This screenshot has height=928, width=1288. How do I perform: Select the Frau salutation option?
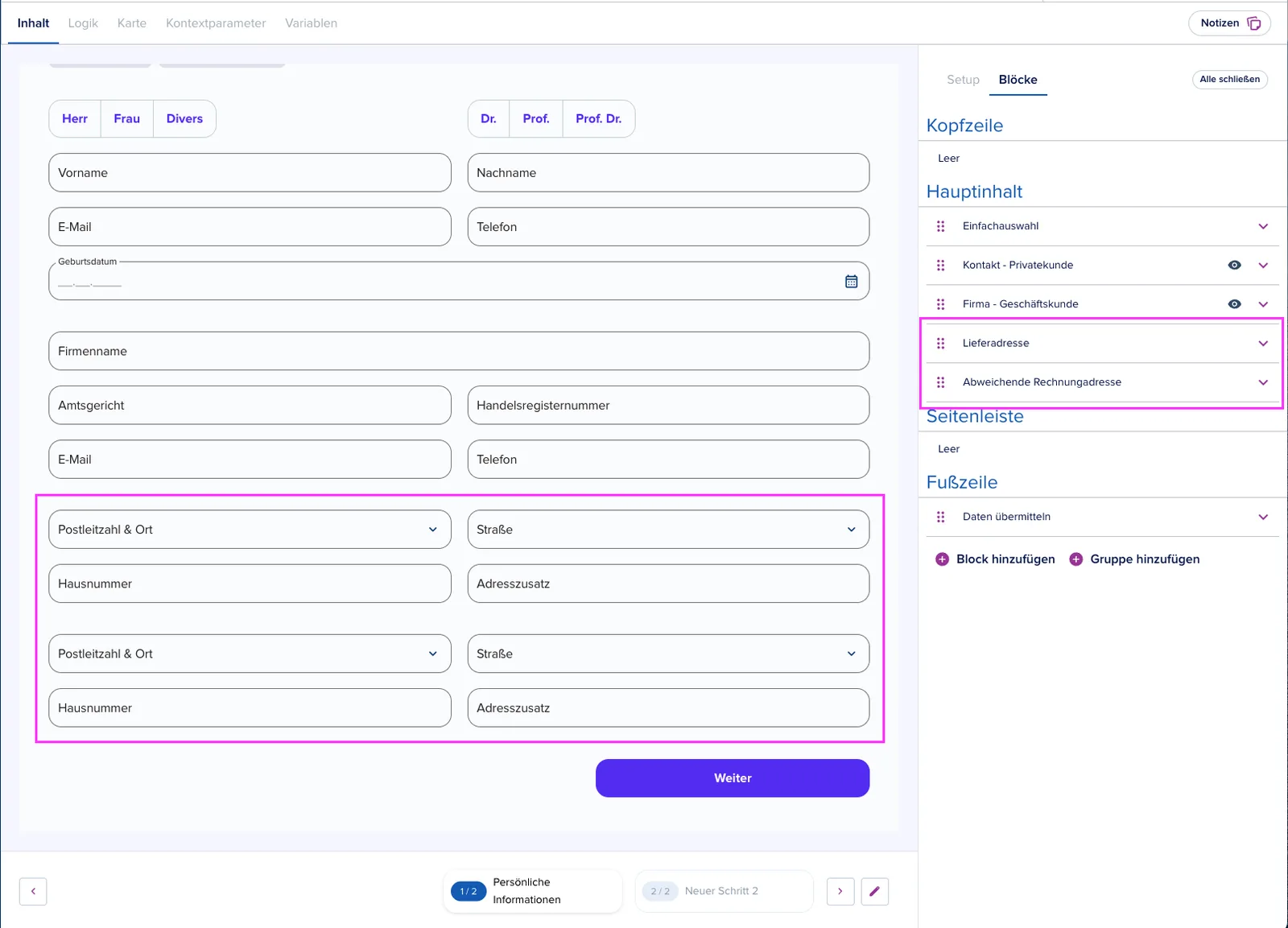point(127,119)
